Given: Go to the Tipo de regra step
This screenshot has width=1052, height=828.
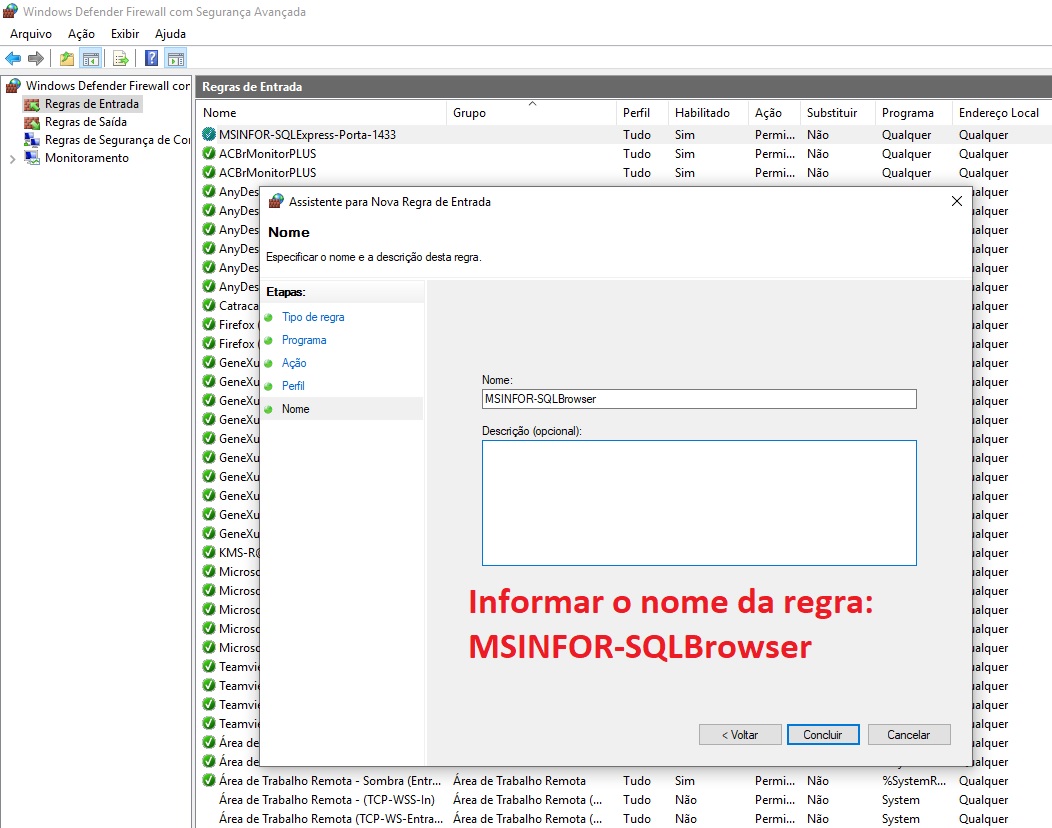Looking at the screenshot, I should coord(313,317).
